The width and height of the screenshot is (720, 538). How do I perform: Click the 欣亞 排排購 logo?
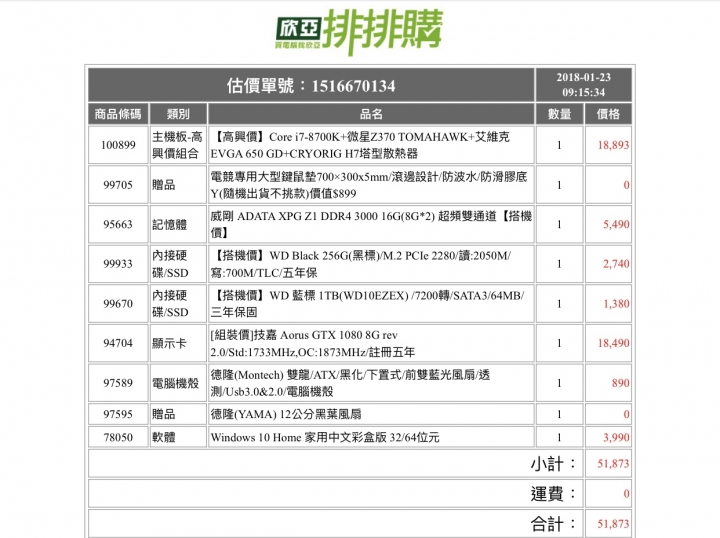(359, 31)
